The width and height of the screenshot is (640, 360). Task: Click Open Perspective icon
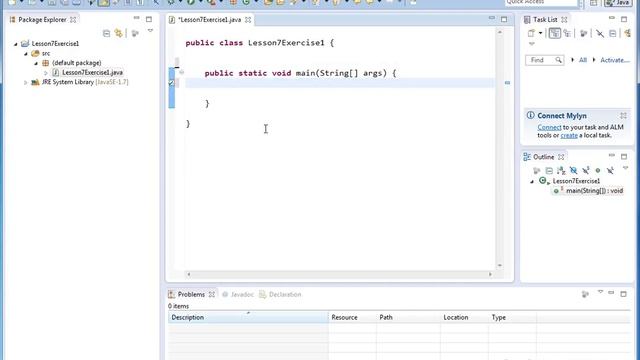(593, 3)
